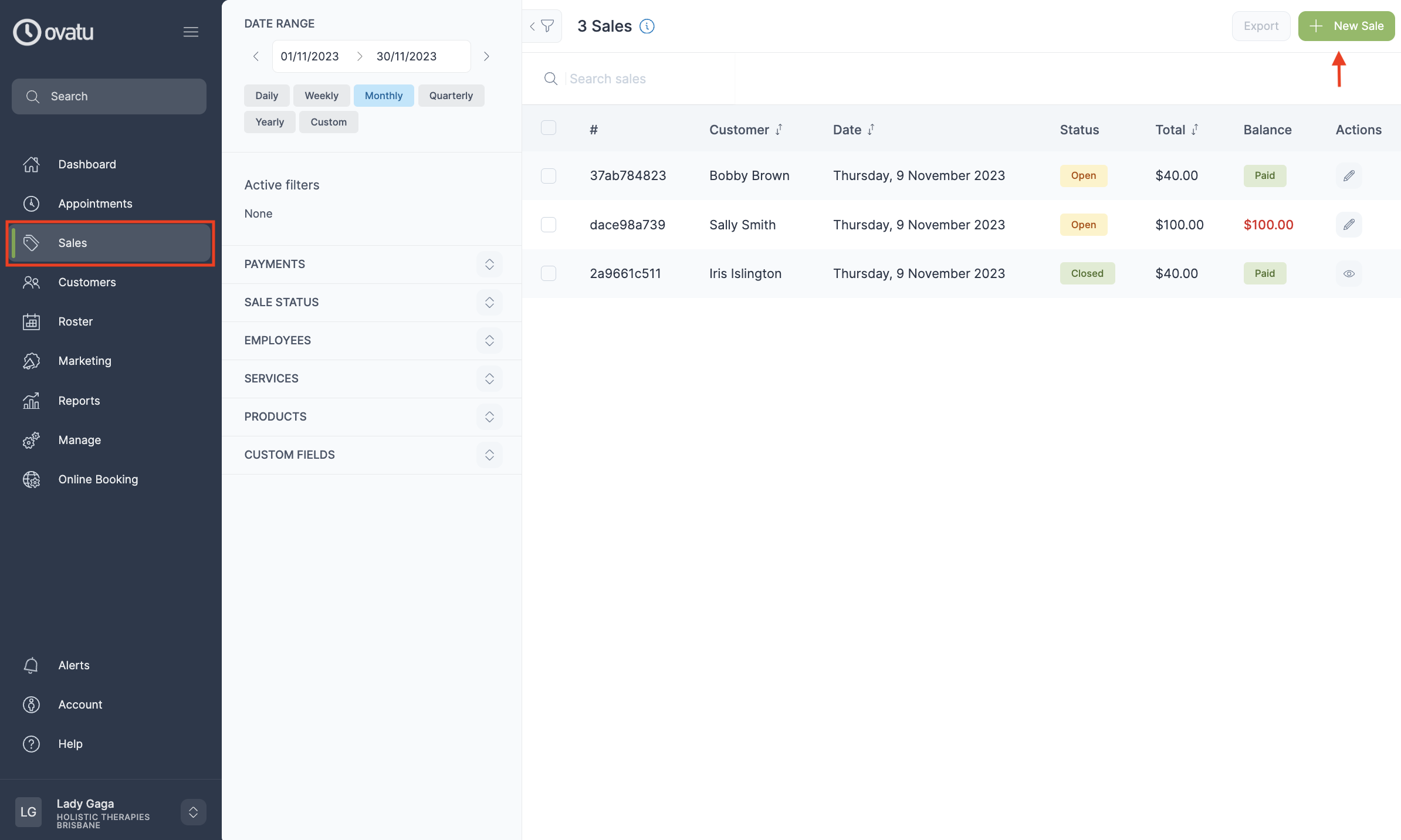This screenshot has width=1401, height=840.
Task: Check the box for sale 2a9661c511
Action: click(548, 273)
